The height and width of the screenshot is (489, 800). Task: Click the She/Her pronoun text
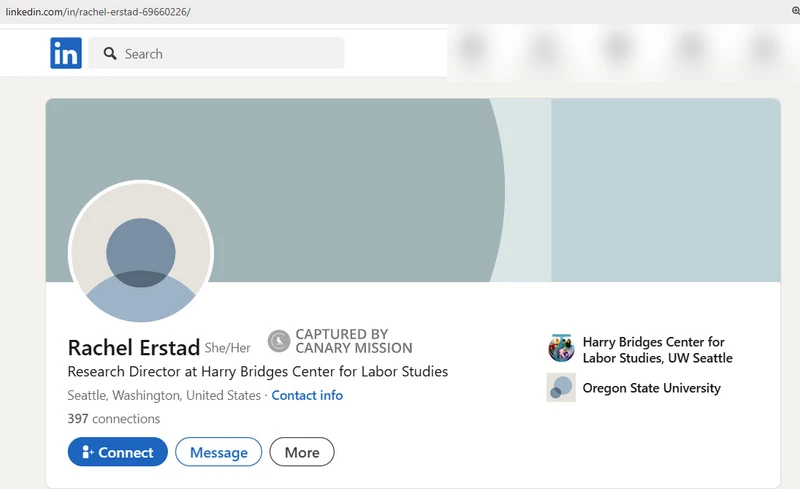(228, 348)
